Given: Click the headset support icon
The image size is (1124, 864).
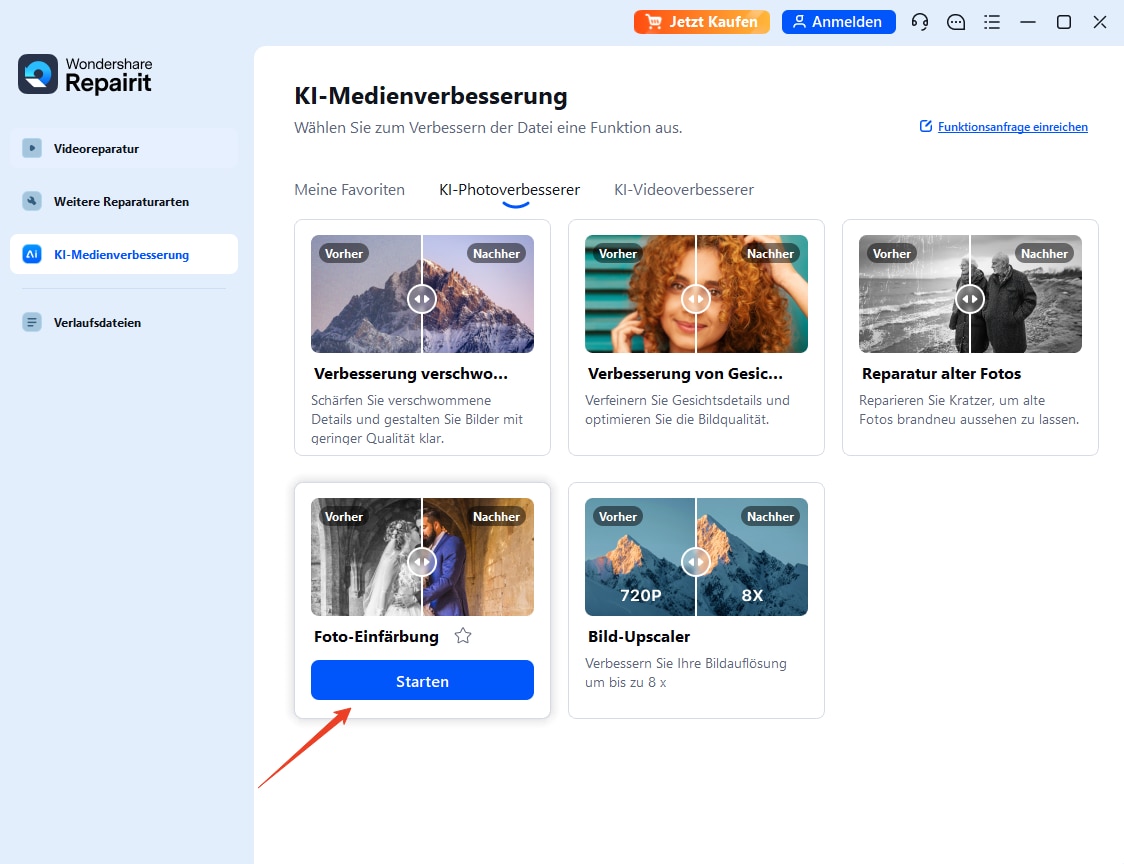Looking at the screenshot, I should pyautogui.click(x=920, y=22).
